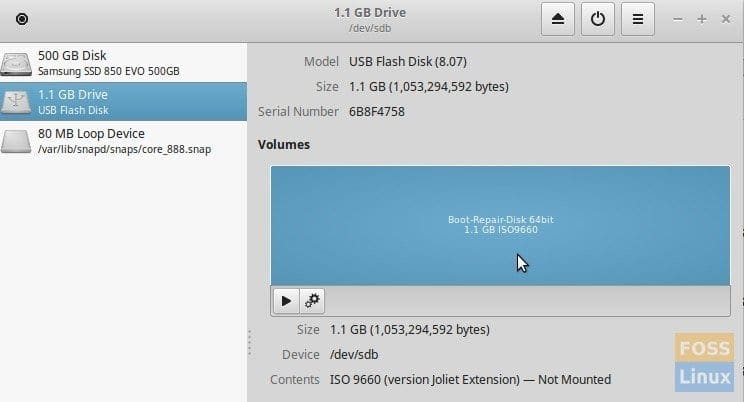Maximize the Disks window
This screenshot has width=744, height=402.
[x=702, y=19]
